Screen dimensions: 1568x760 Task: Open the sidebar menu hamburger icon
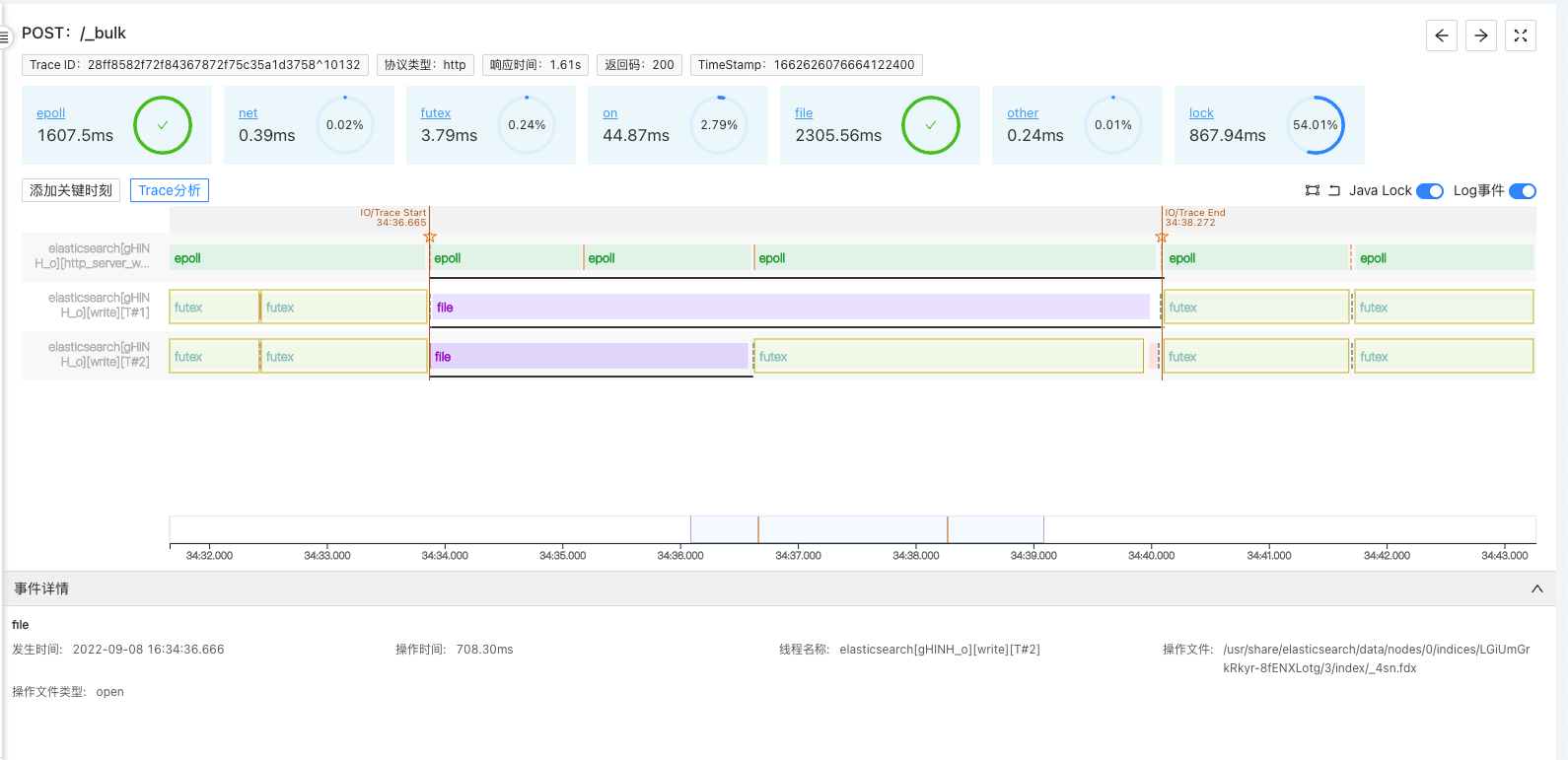[x=4, y=37]
